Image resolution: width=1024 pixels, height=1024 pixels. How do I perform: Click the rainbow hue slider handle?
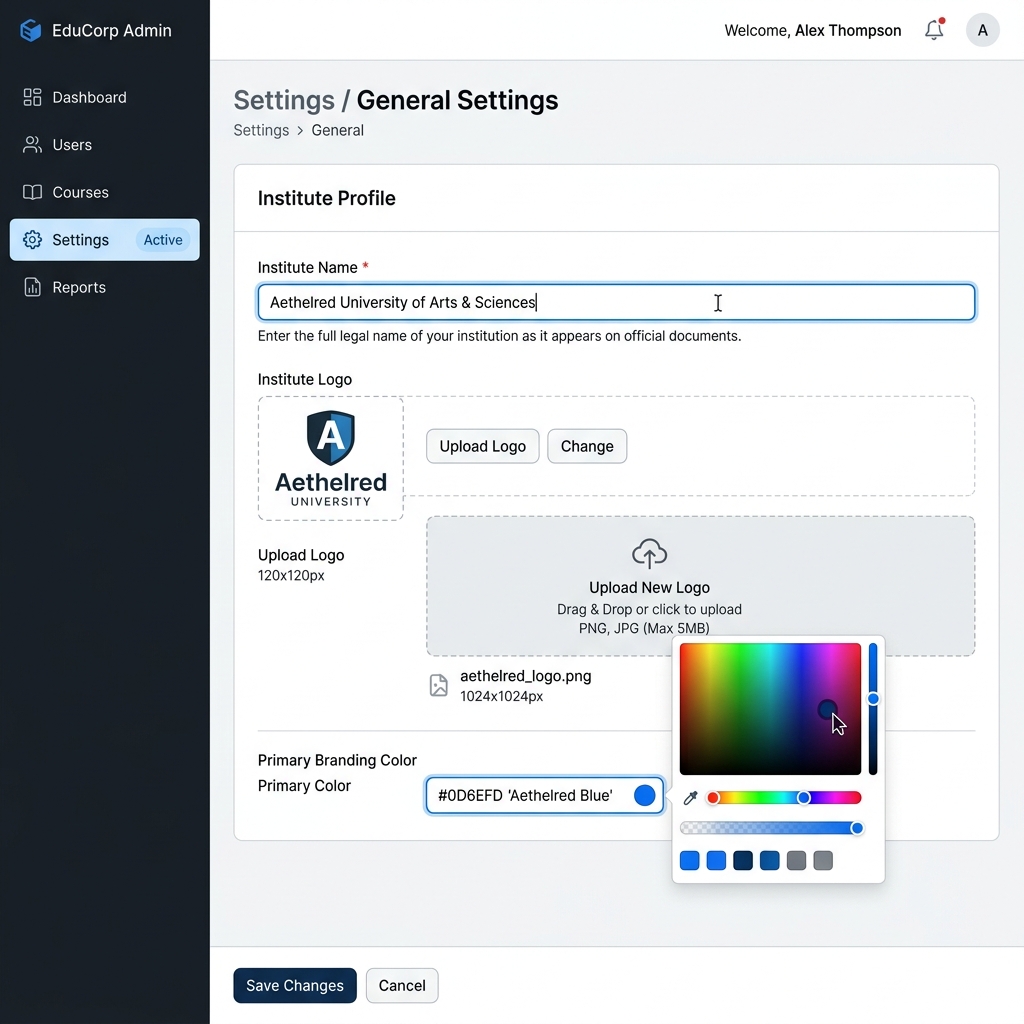(804, 797)
